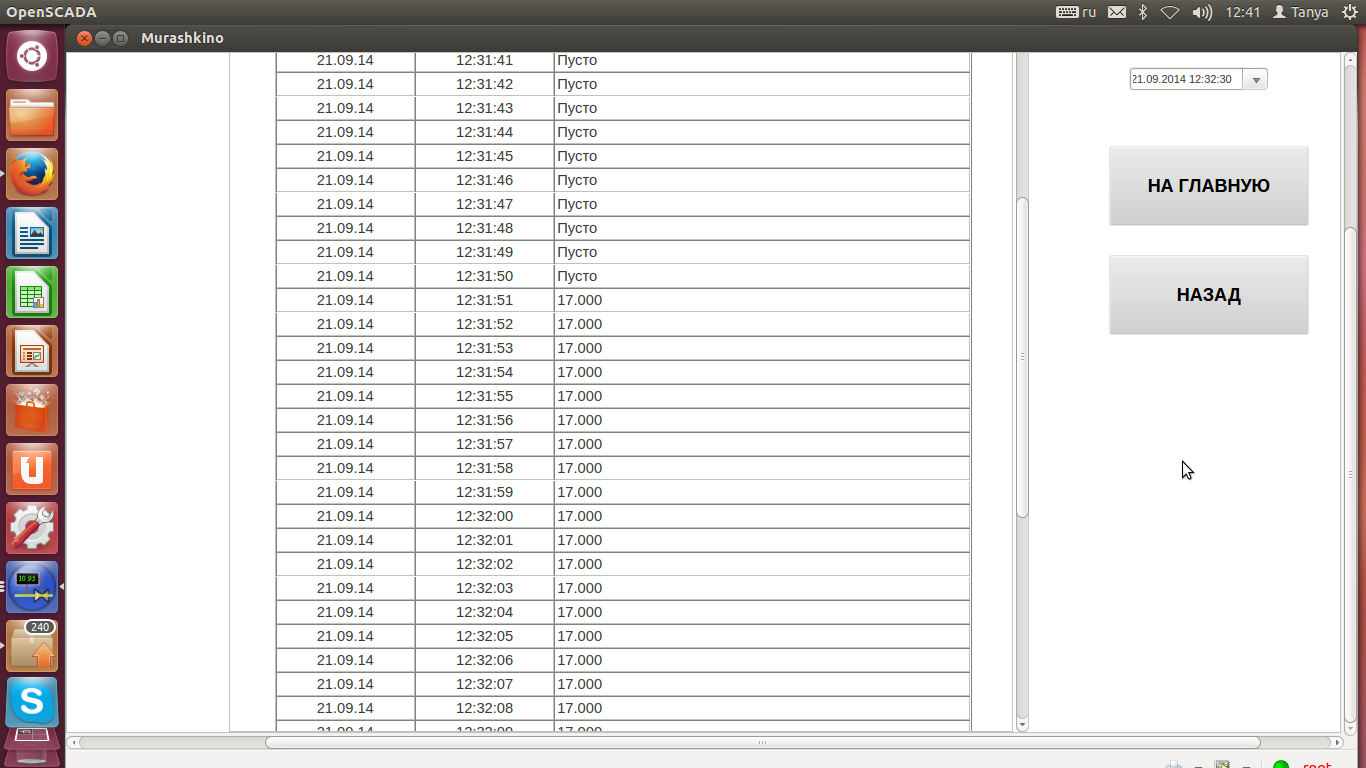Open the Tanya user menu
1366x768 pixels.
coord(1300,12)
